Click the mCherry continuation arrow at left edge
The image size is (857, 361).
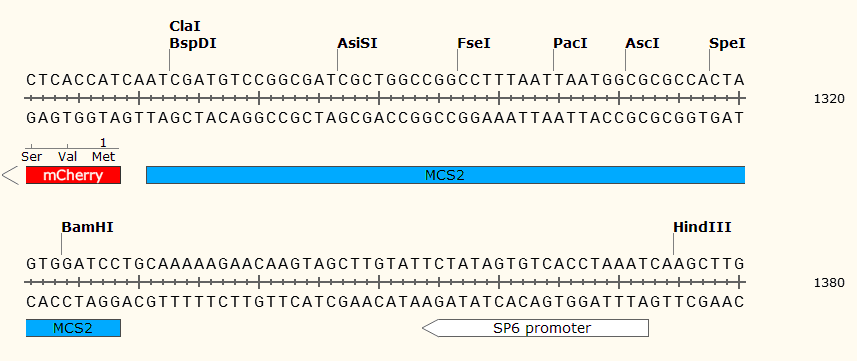(10, 176)
